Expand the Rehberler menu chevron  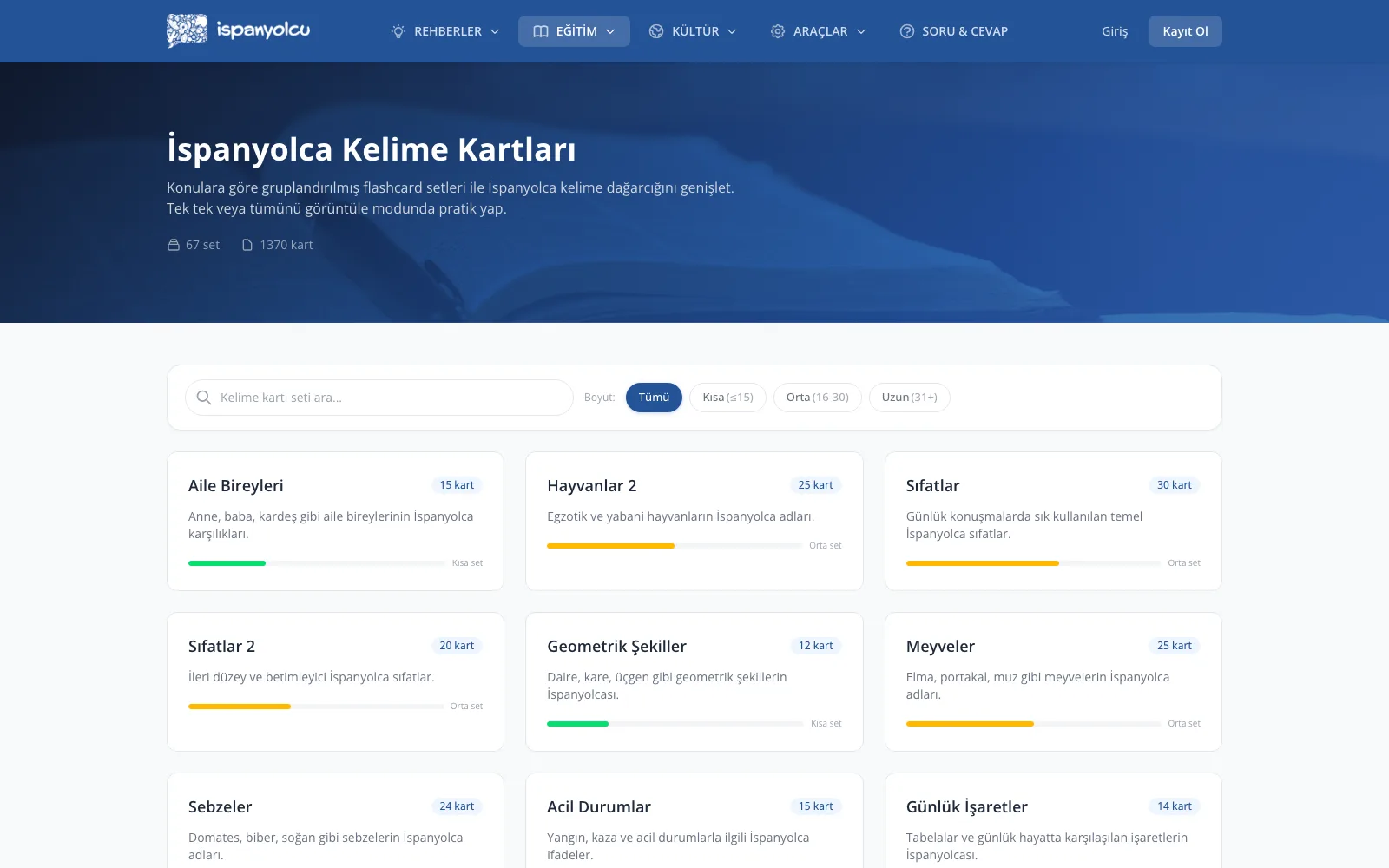click(x=495, y=31)
